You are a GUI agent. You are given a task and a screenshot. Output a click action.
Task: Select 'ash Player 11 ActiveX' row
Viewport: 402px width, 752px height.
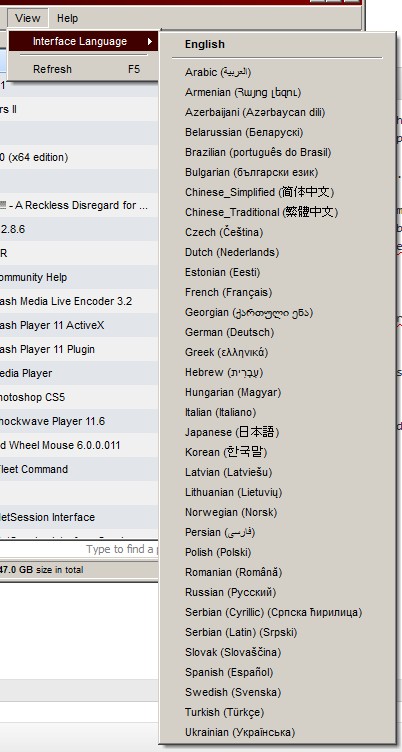pyautogui.click(x=79, y=325)
